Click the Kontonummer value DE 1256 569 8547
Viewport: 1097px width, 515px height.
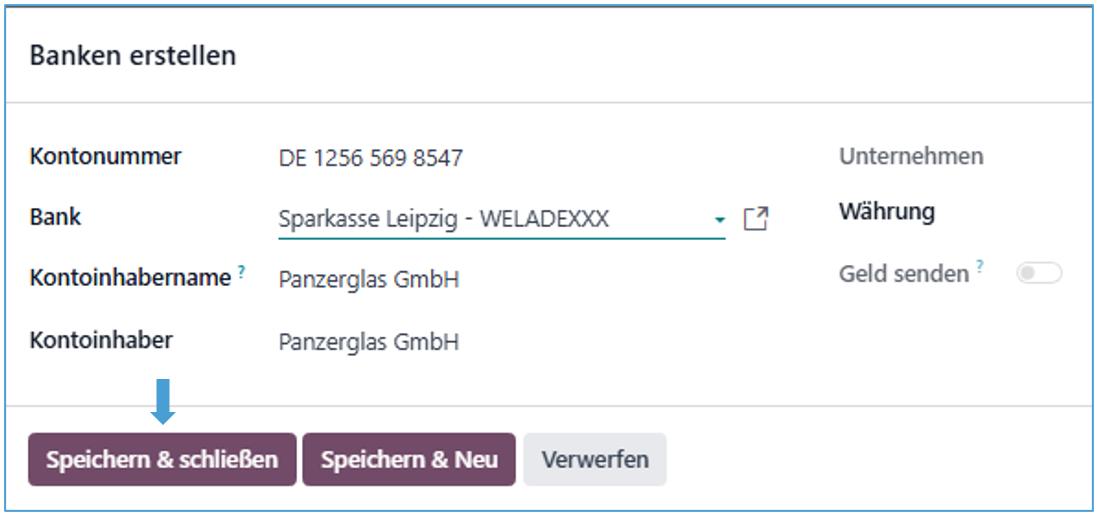pyautogui.click(x=371, y=158)
